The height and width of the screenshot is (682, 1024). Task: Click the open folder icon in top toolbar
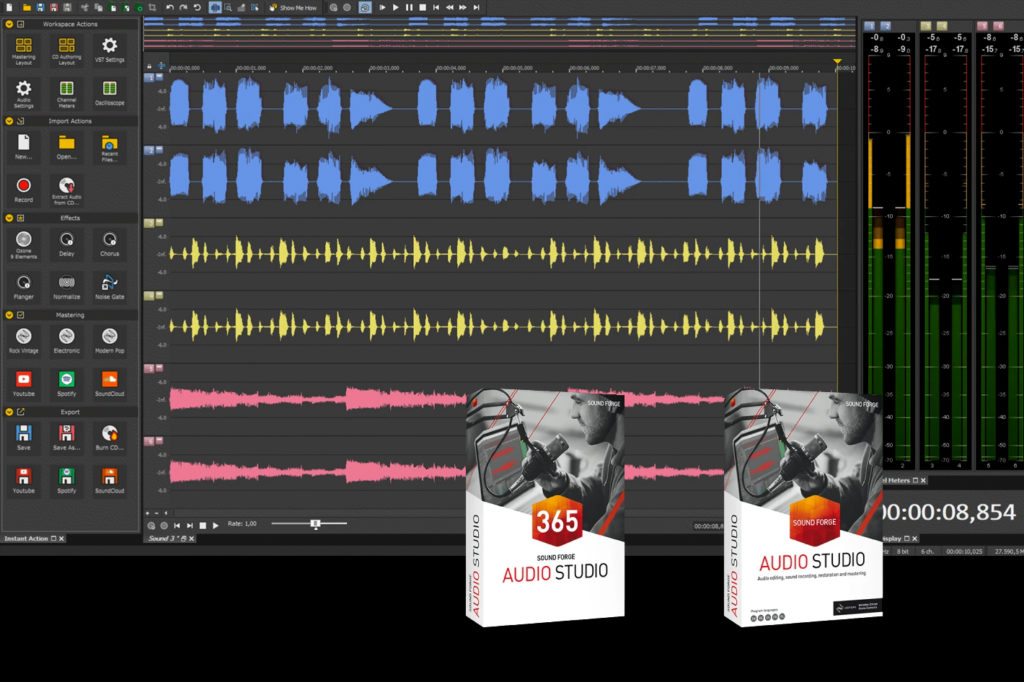coord(27,7)
